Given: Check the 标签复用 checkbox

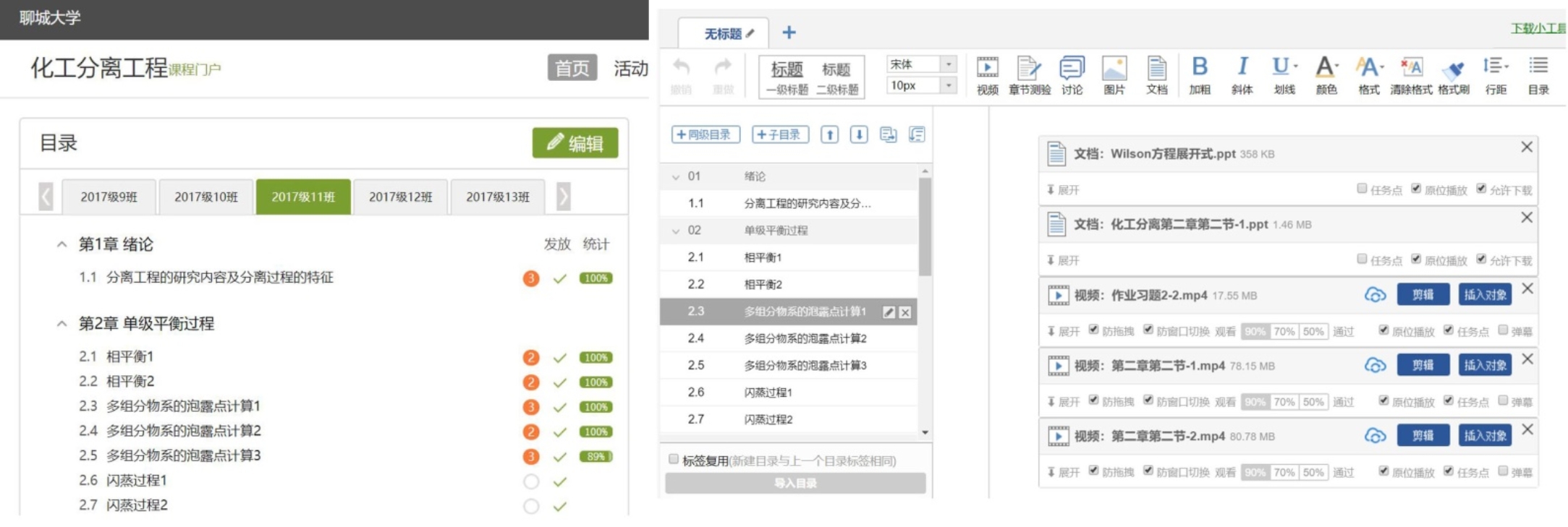Looking at the screenshot, I should (674, 459).
